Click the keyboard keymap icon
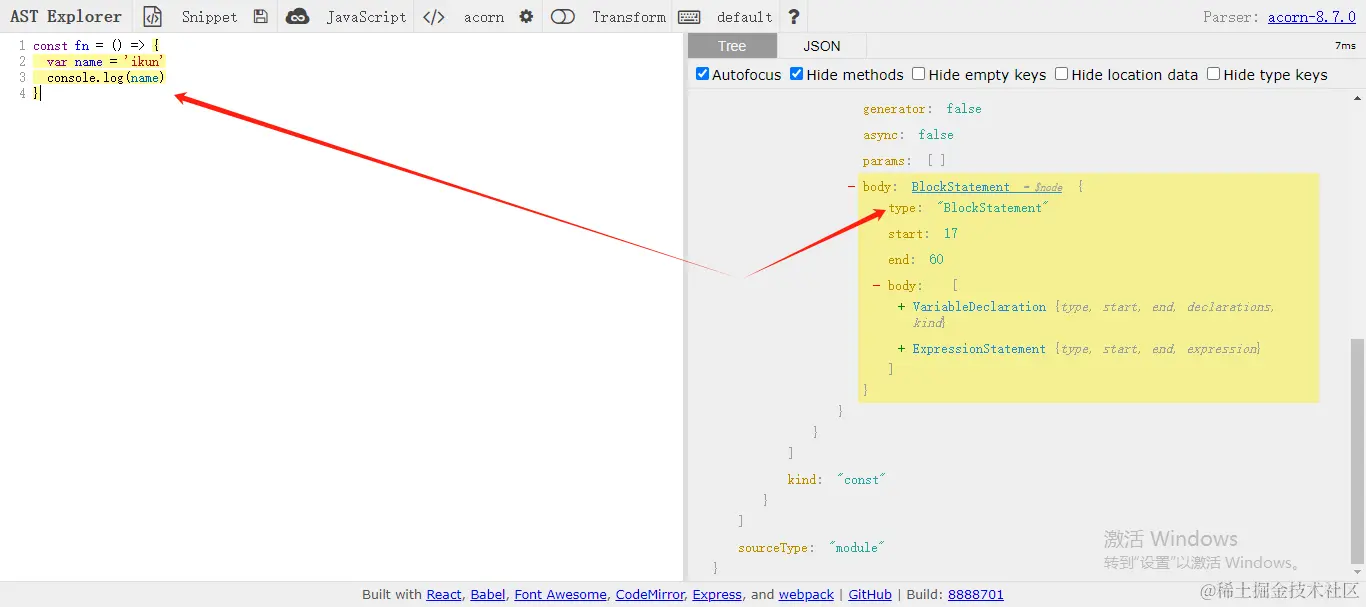Viewport: 1366px width, 607px height. 688,17
